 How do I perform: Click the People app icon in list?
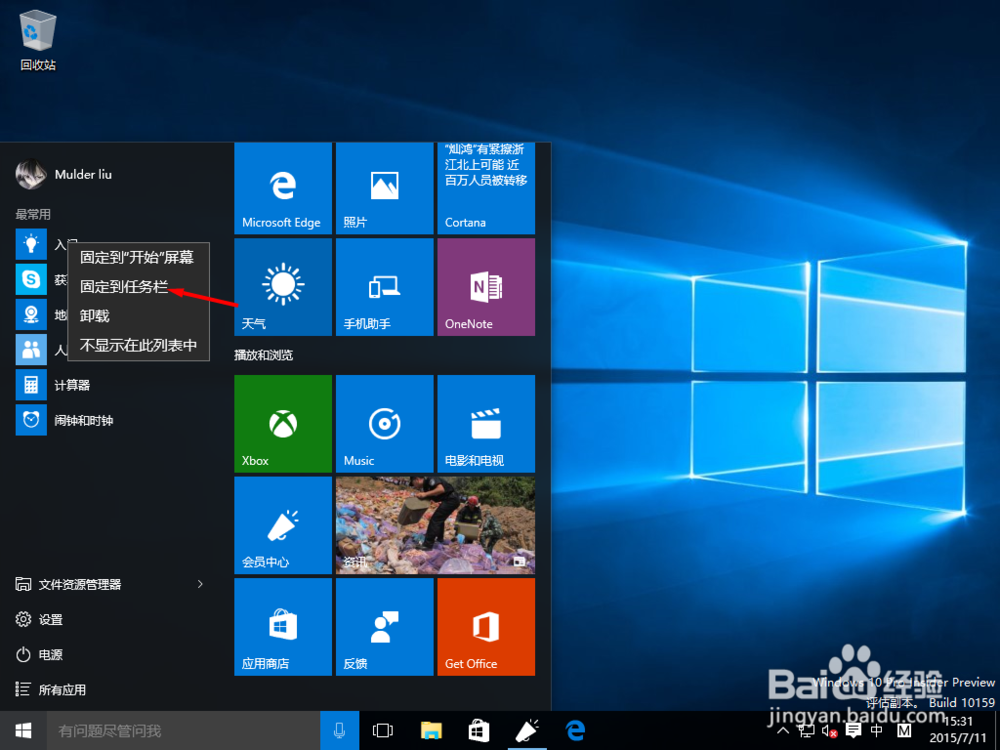point(31,349)
